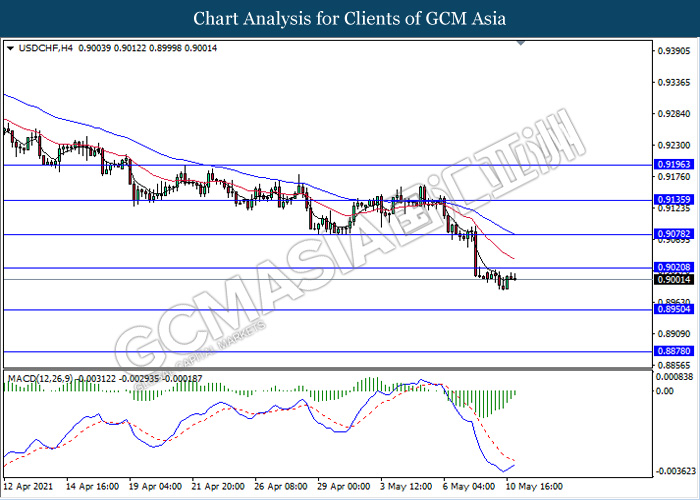This screenshot has width=700, height=500.
Task: Click the 3 May 12:00 time label
Action: point(406,486)
